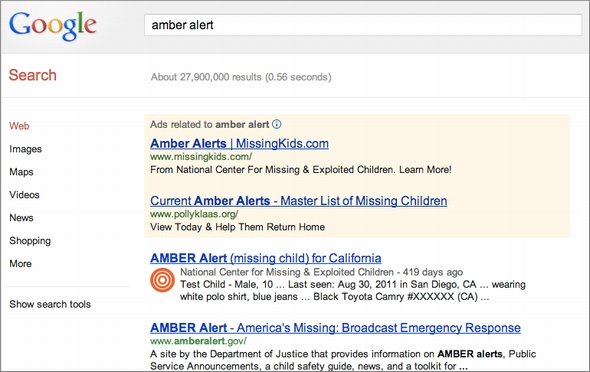The image size is (590, 372).
Task: Click the www.missingkids.com green URL
Action: coord(201,157)
